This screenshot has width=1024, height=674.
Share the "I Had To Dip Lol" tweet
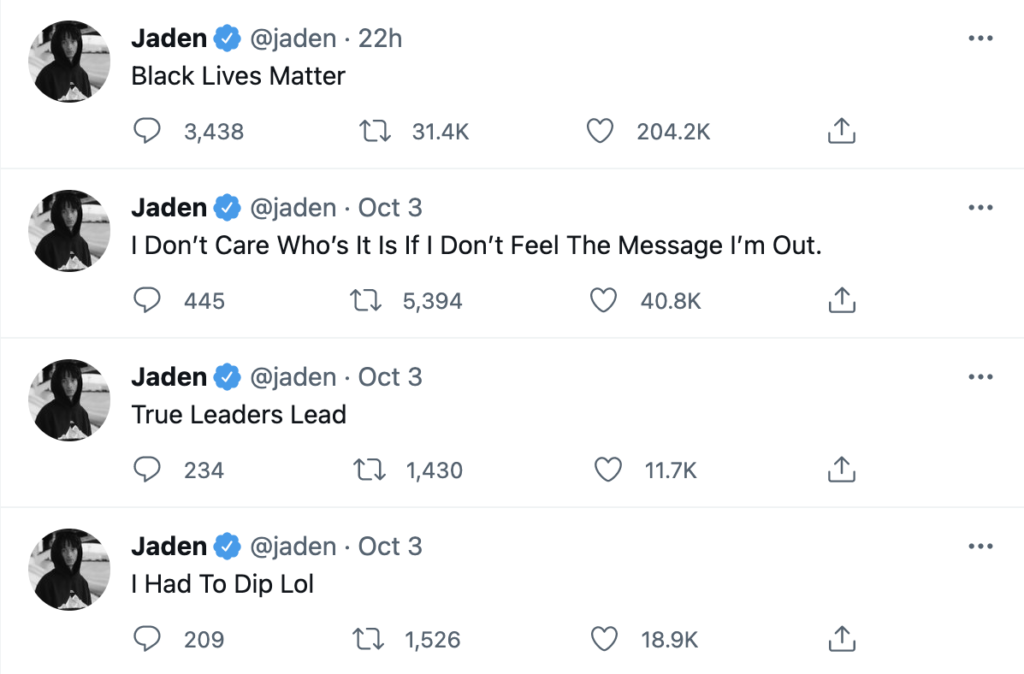pos(841,638)
